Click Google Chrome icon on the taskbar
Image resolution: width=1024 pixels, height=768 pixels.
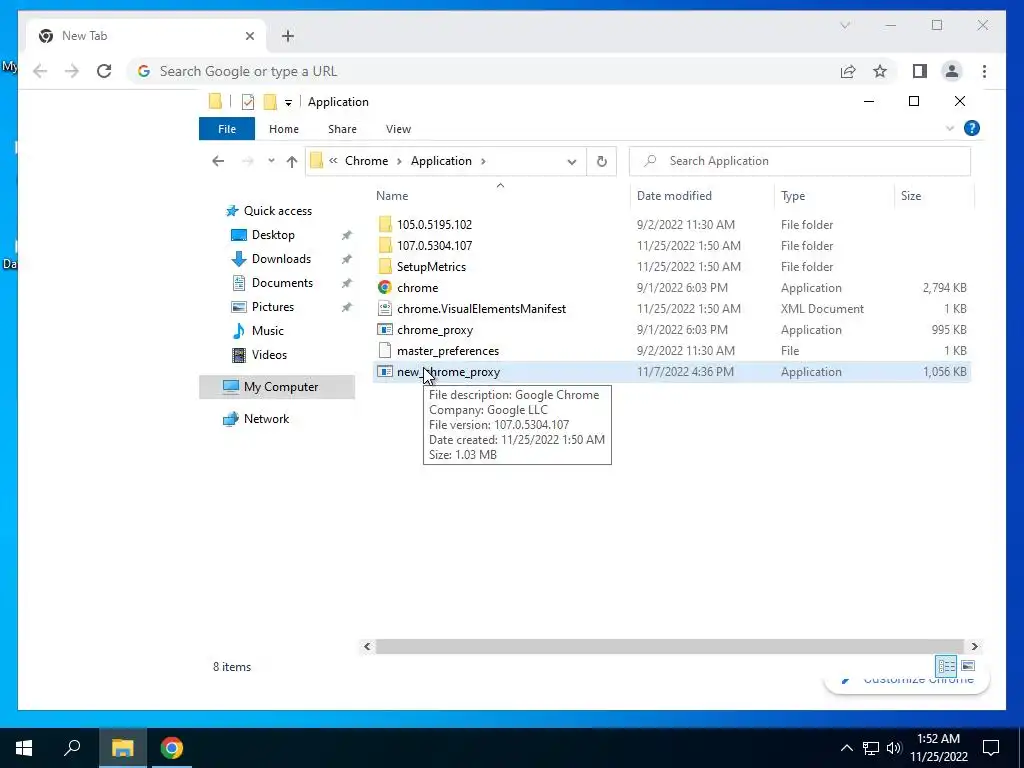(x=172, y=748)
